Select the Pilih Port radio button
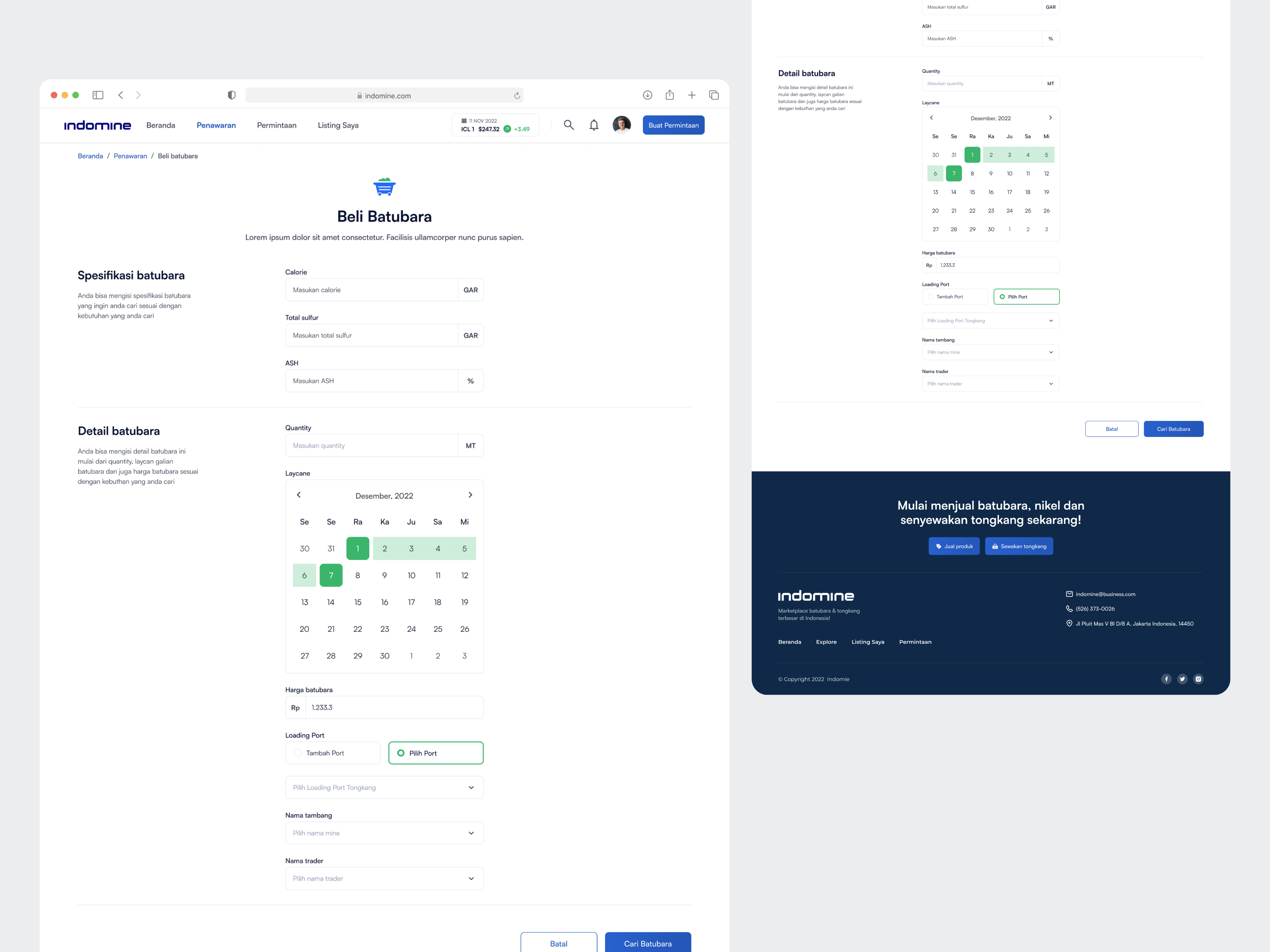Screen dimensions: 1270x952 [x=401, y=753]
